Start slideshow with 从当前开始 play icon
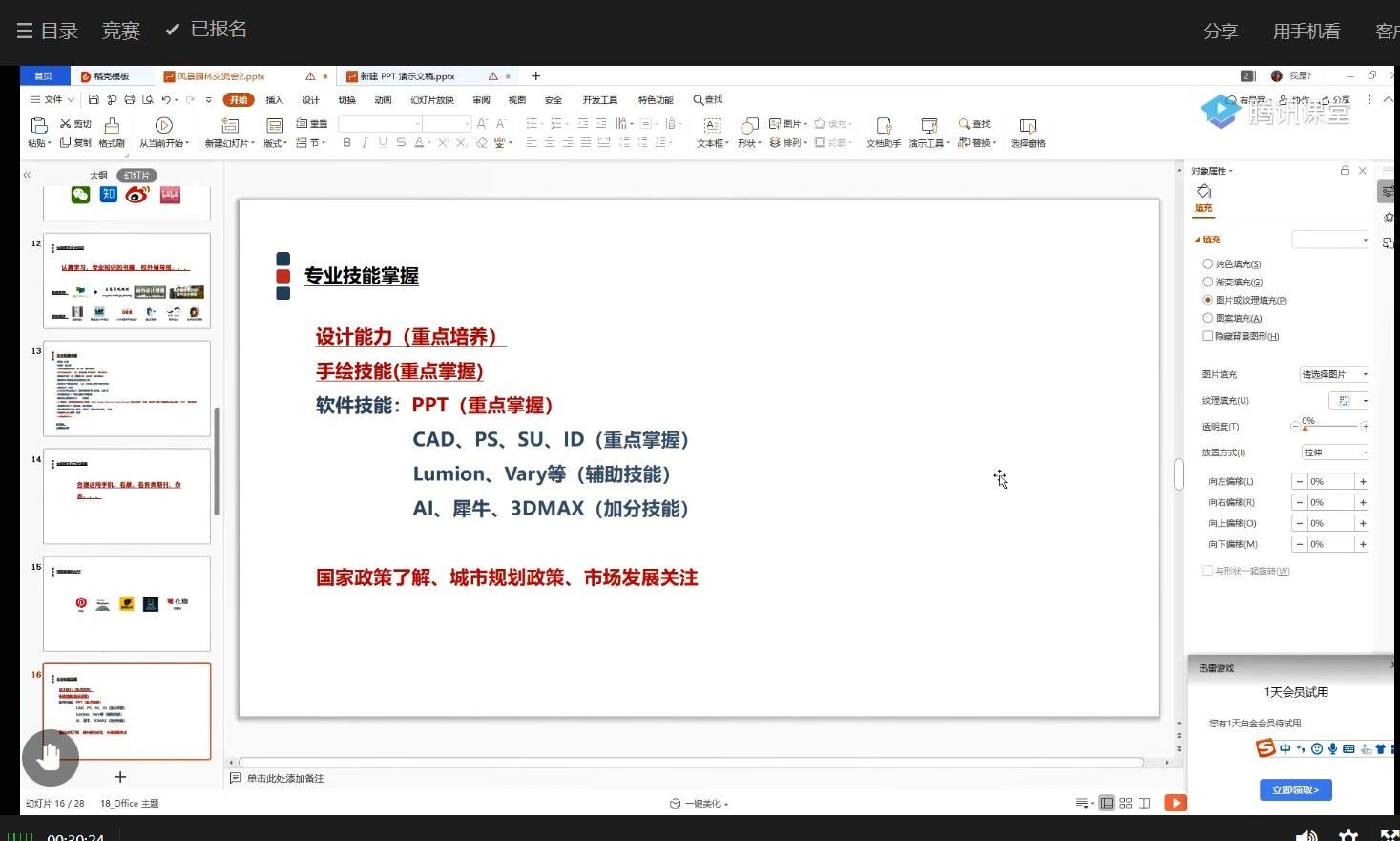This screenshot has width=1400, height=841. pos(163,126)
